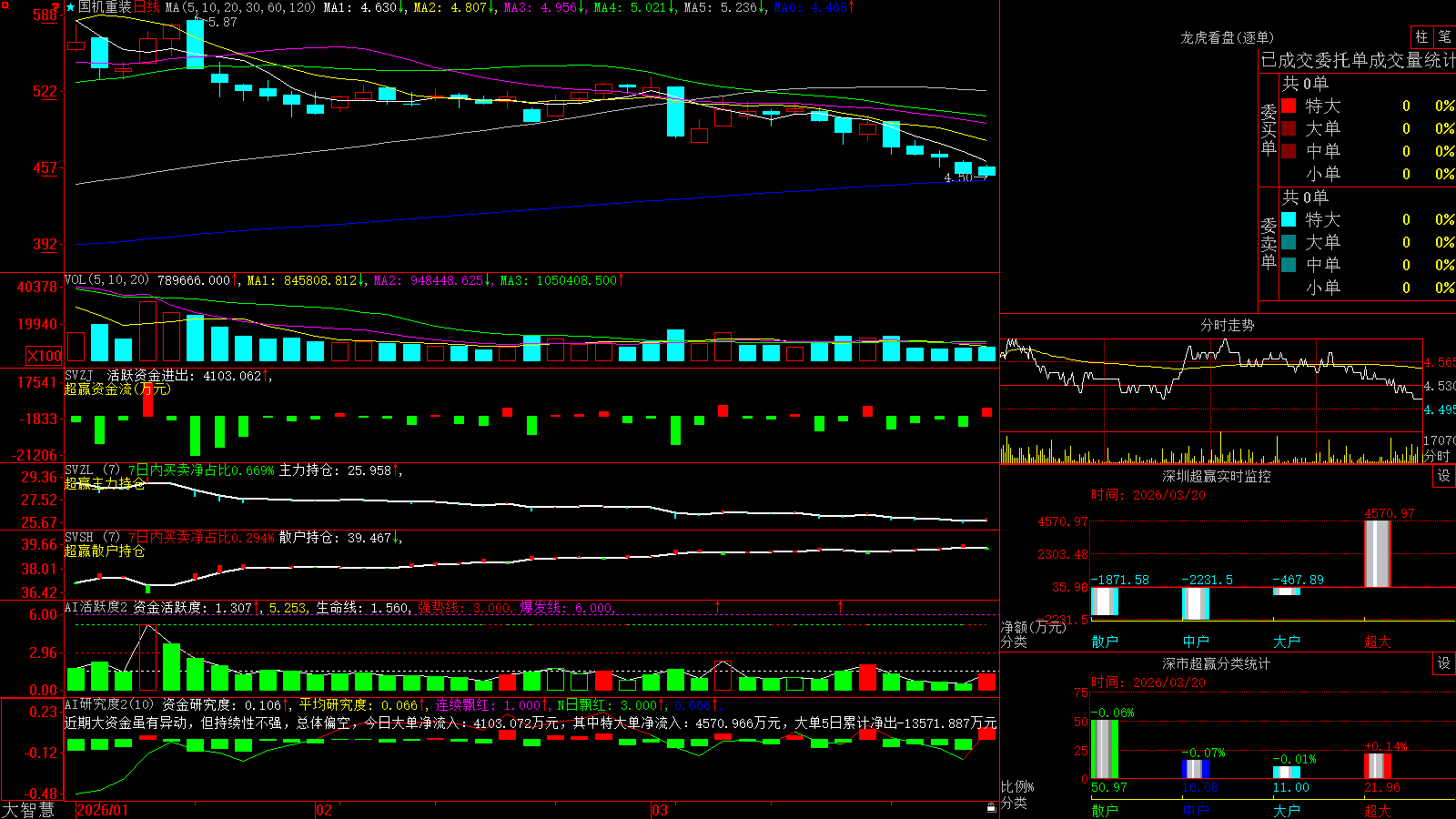
Task: Click the red 特大 buy order swatch
Action: pos(1289,106)
